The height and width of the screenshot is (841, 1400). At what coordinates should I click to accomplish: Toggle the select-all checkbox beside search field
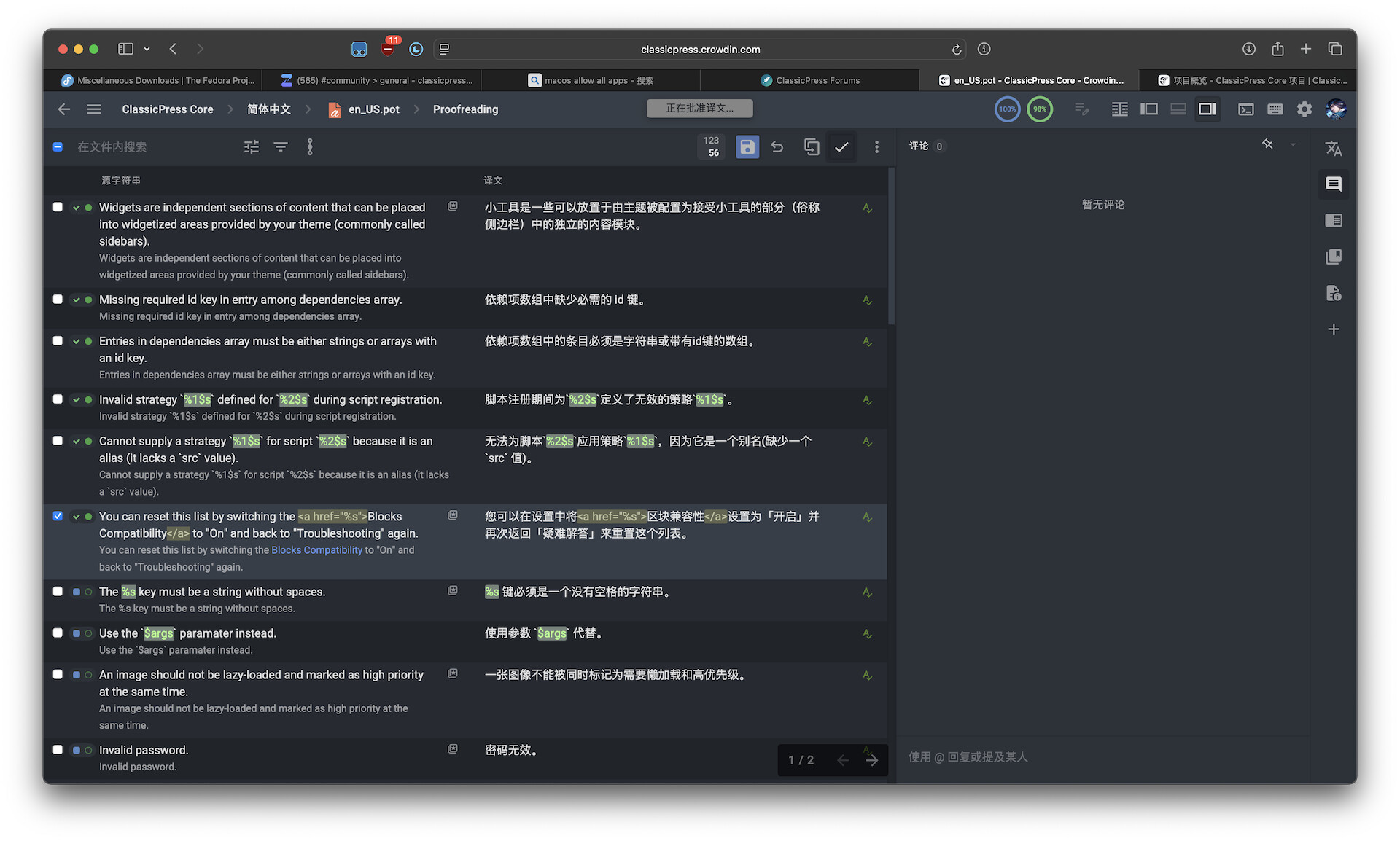[58, 146]
